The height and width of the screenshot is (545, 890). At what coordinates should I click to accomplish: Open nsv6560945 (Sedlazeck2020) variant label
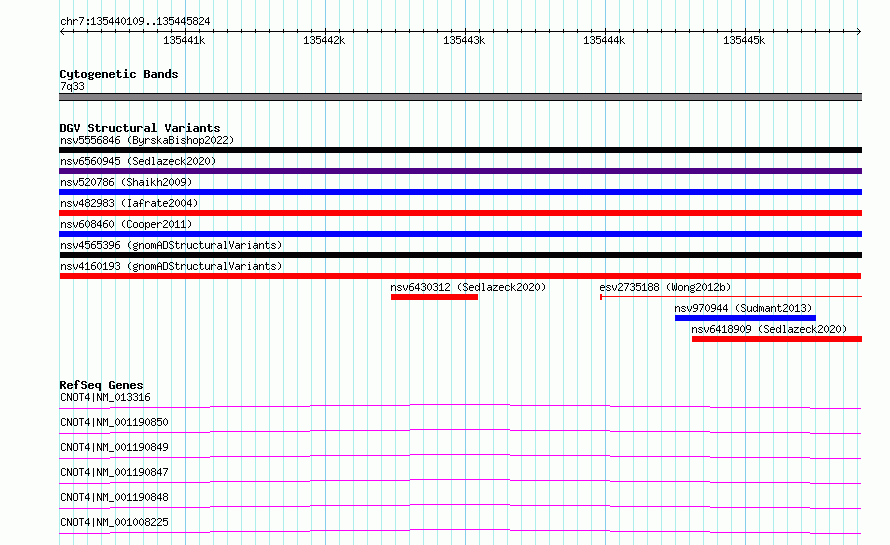(138, 161)
